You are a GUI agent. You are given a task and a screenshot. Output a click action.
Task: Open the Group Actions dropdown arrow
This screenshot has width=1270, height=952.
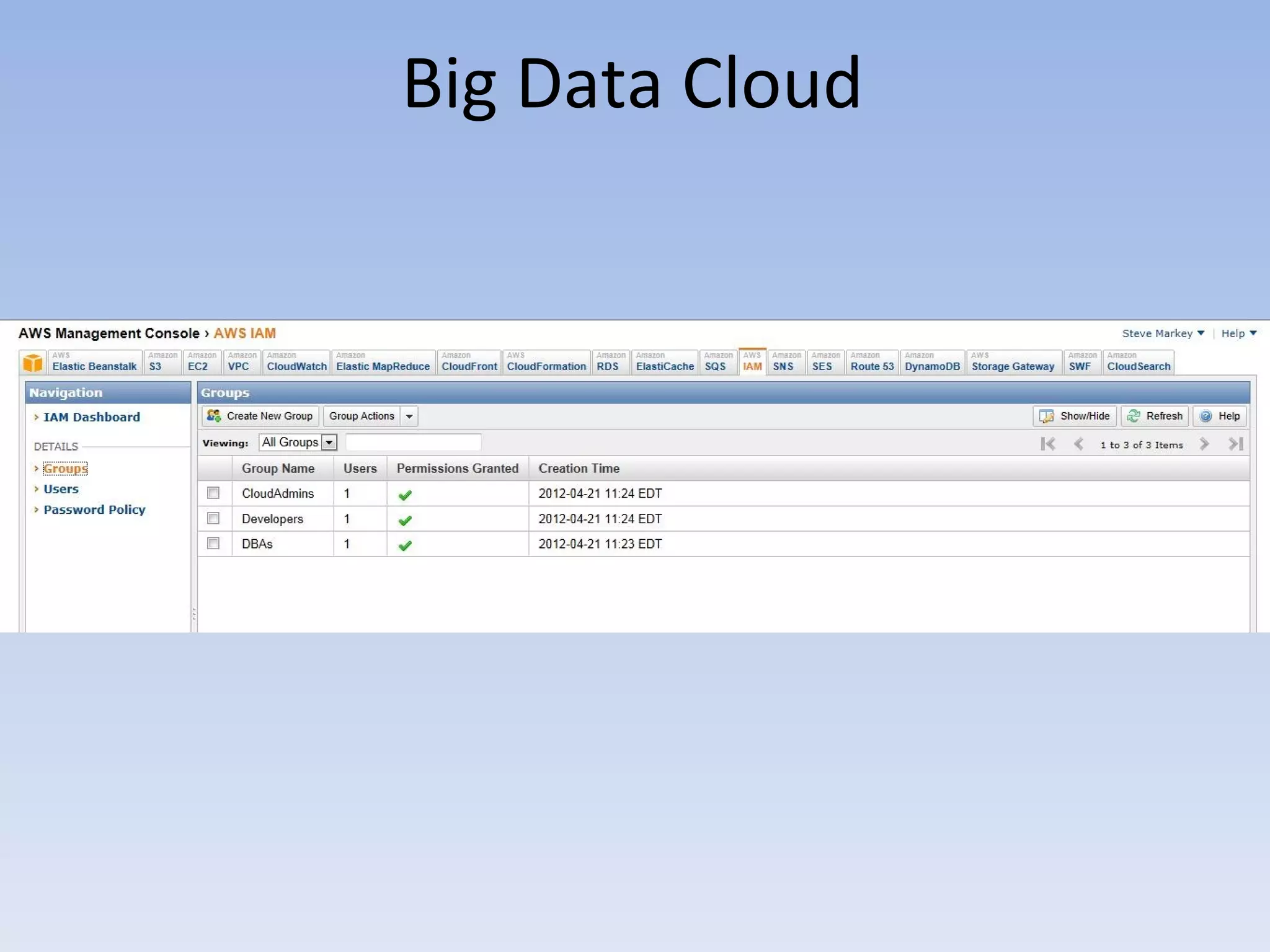(409, 416)
